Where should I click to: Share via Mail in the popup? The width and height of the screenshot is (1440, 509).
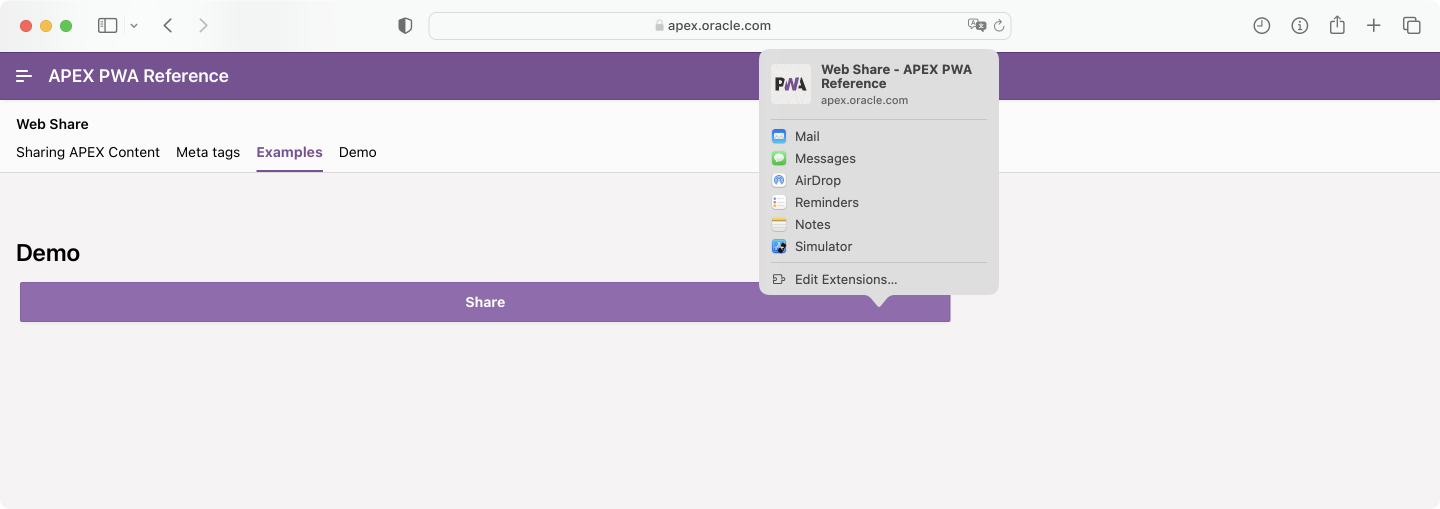[807, 137]
